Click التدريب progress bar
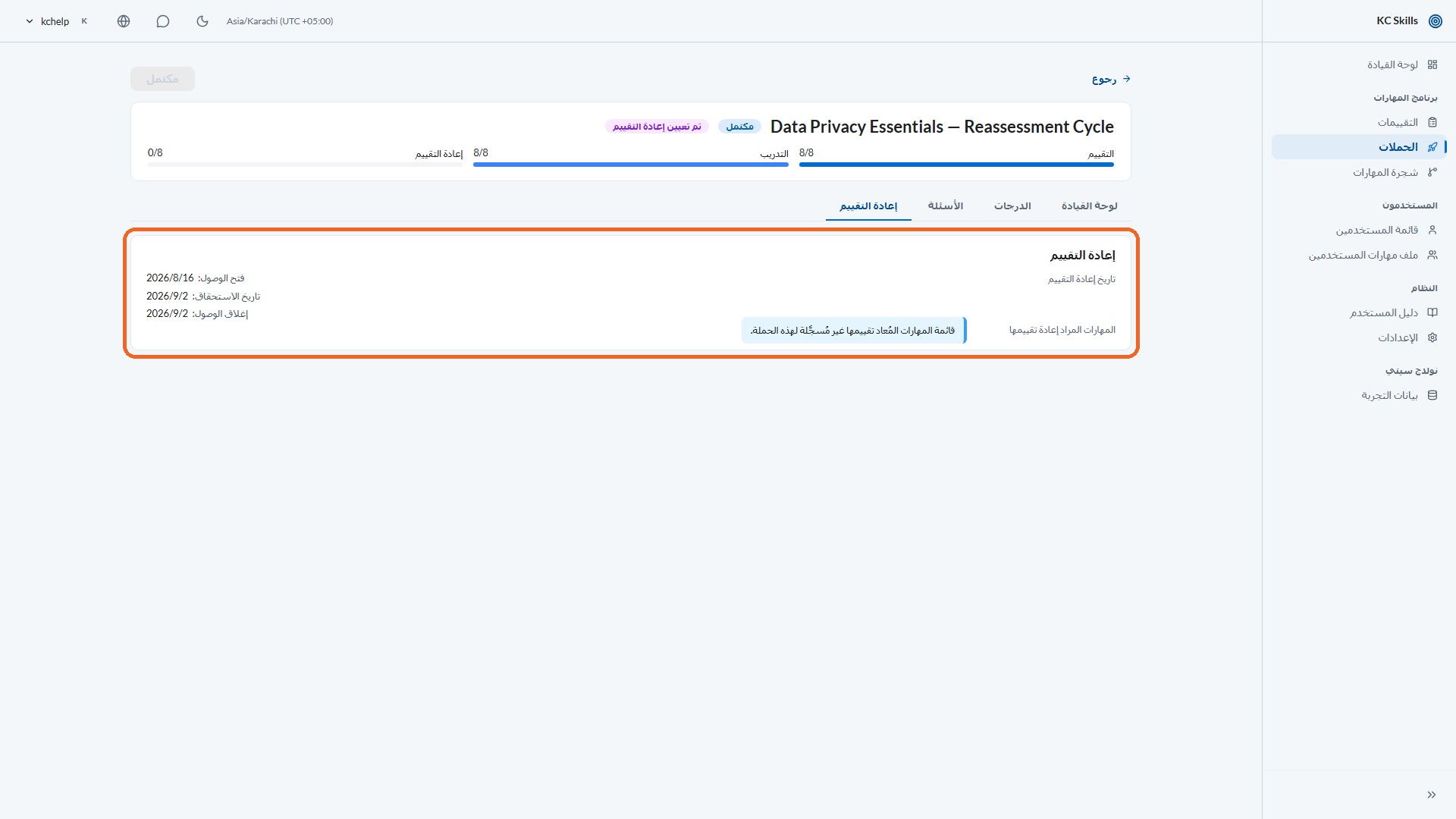Screen dimensions: 1456x819 pyautogui.click(x=631, y=165)
